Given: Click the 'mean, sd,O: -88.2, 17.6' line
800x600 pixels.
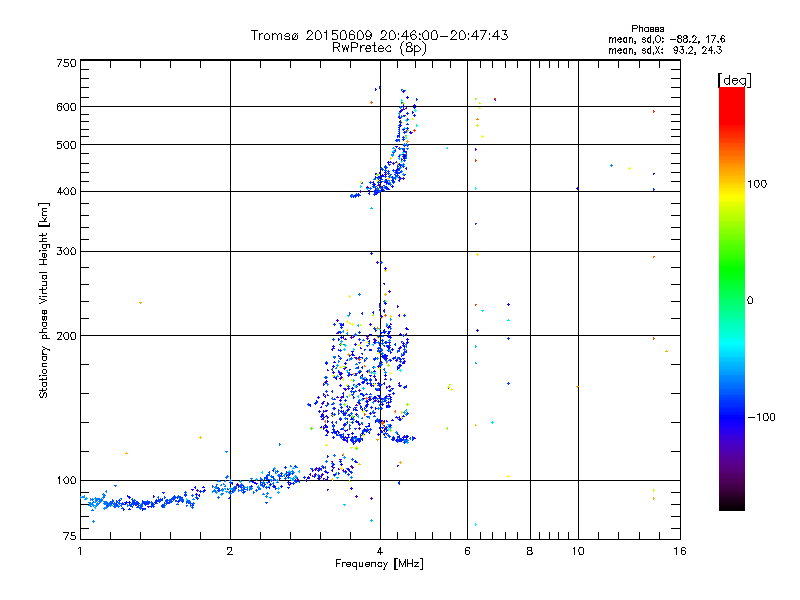Looking at the screenshot, I should click(666, 39).
